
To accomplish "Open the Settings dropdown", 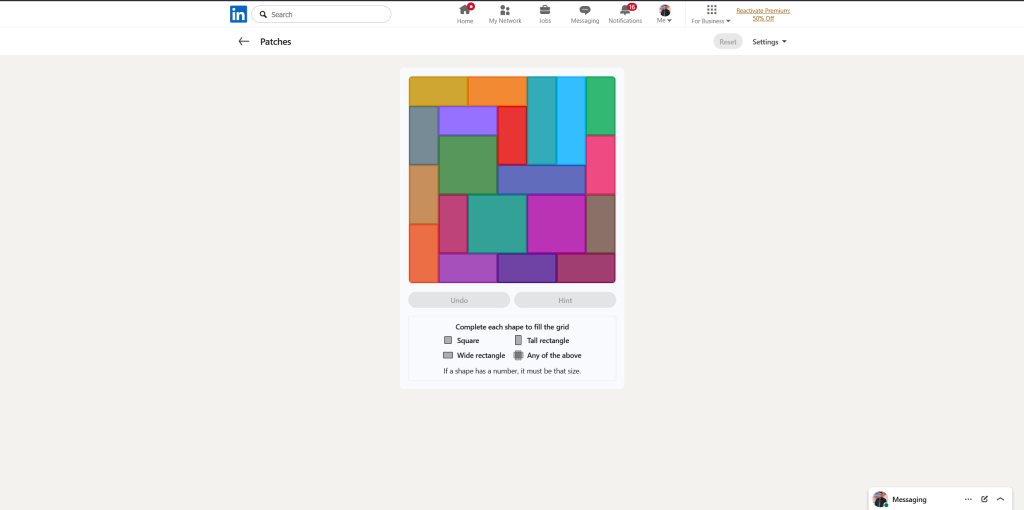I will click(769, 41).
